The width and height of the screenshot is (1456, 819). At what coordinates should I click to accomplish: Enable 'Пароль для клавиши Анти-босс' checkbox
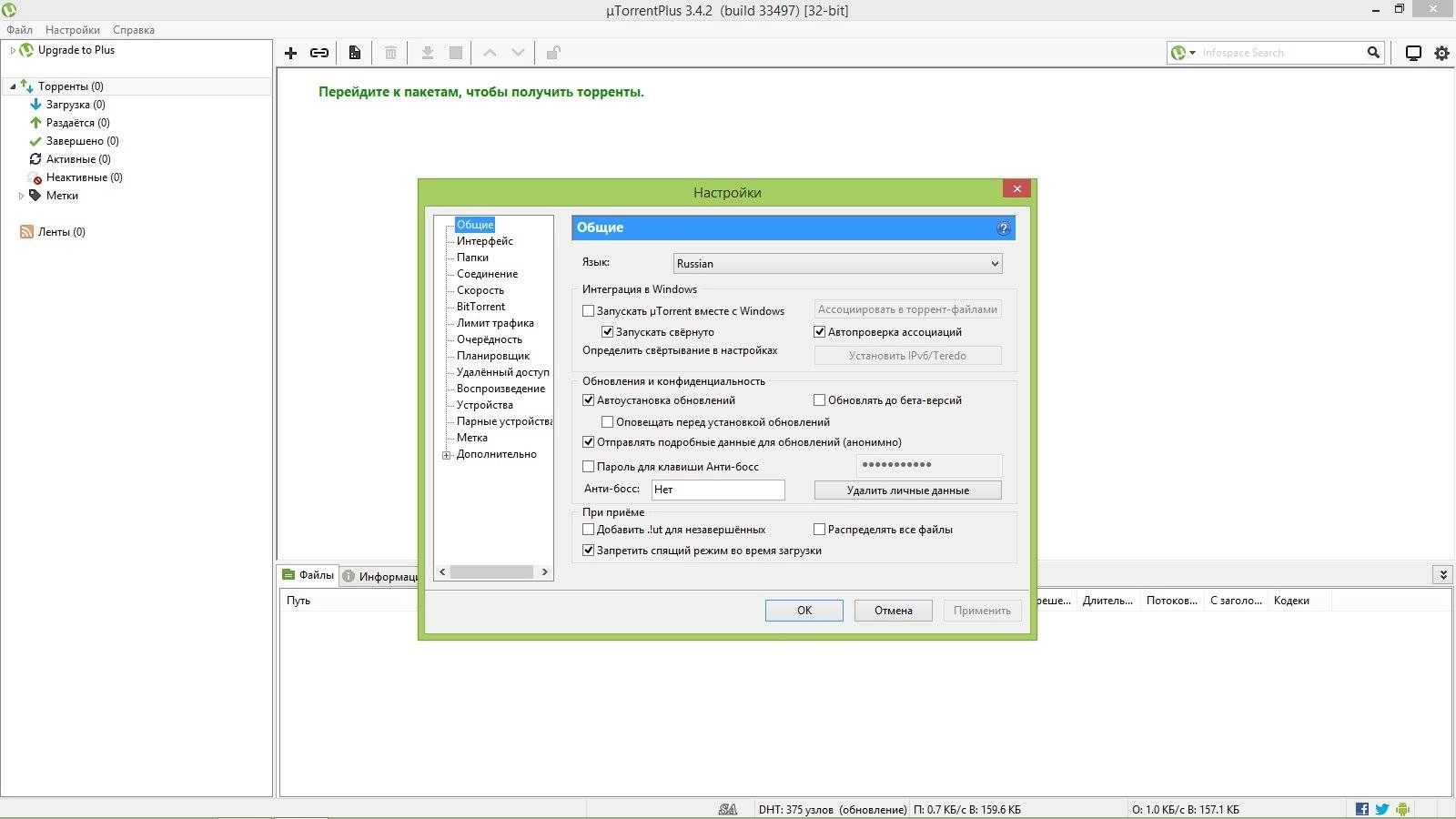pyautogui.click(x=588, y=467)
